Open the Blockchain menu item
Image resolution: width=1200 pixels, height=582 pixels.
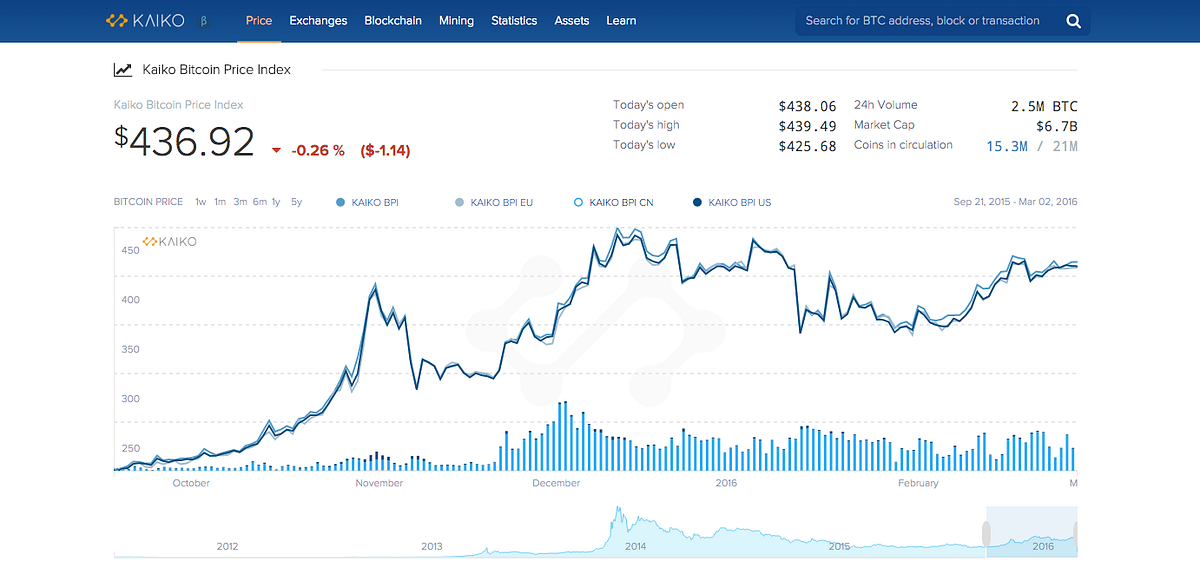tap(393, 21)
